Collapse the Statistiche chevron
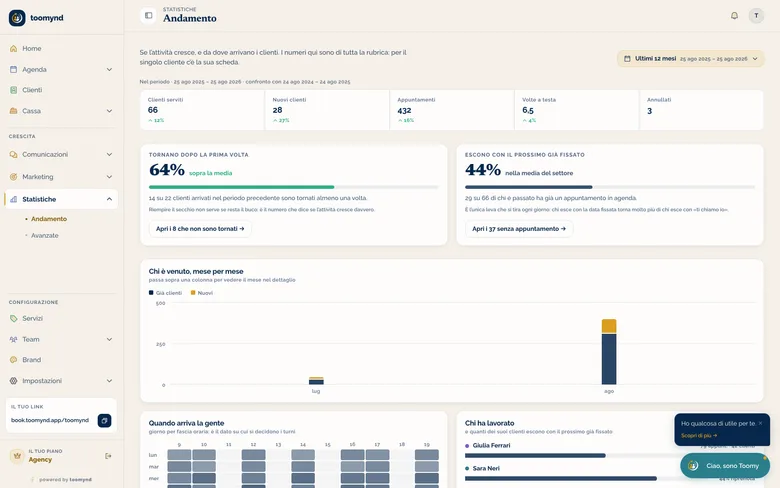The width and height of the screenshot is (780, 488). pos(109,199)
